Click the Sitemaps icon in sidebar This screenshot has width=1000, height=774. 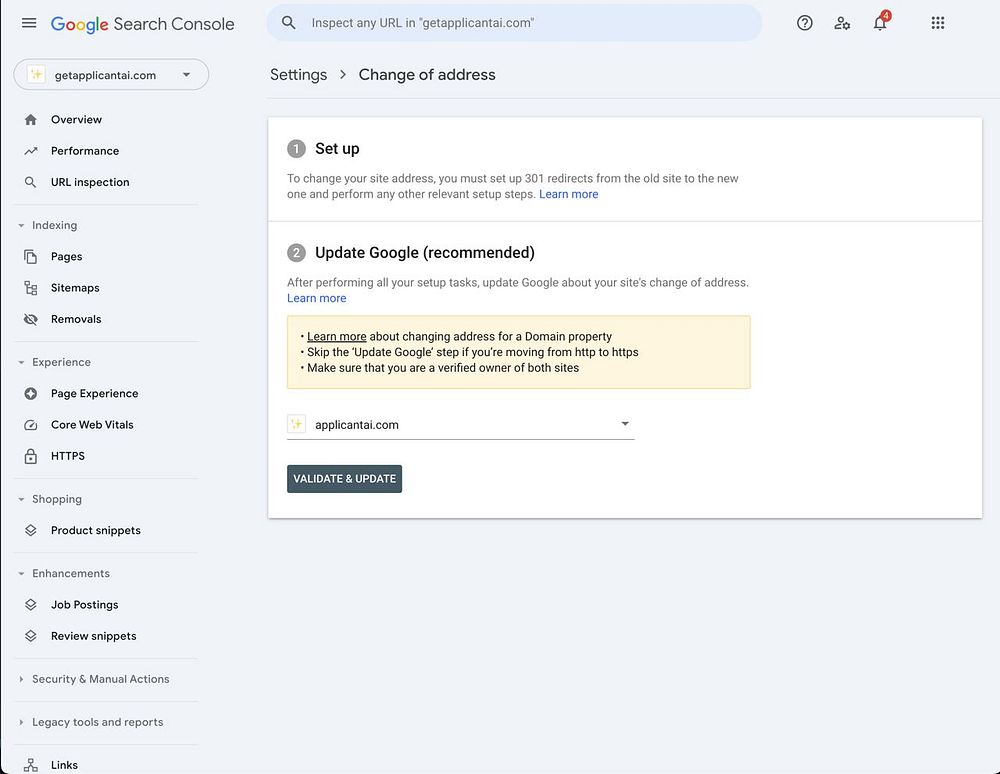(x=31, y=288)
